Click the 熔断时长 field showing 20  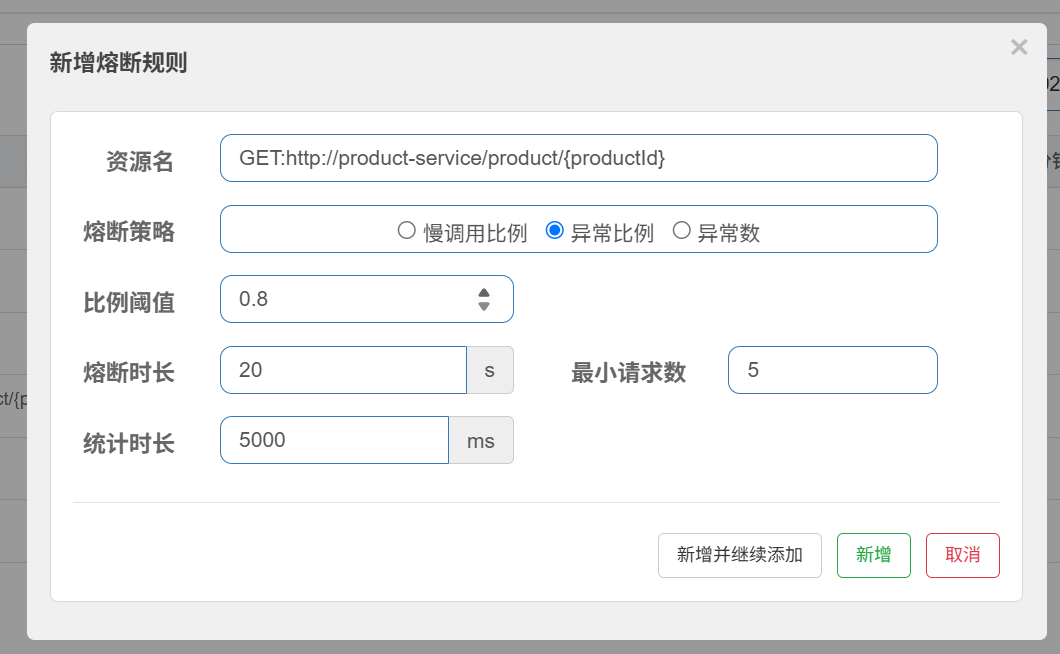pos(342,370)
